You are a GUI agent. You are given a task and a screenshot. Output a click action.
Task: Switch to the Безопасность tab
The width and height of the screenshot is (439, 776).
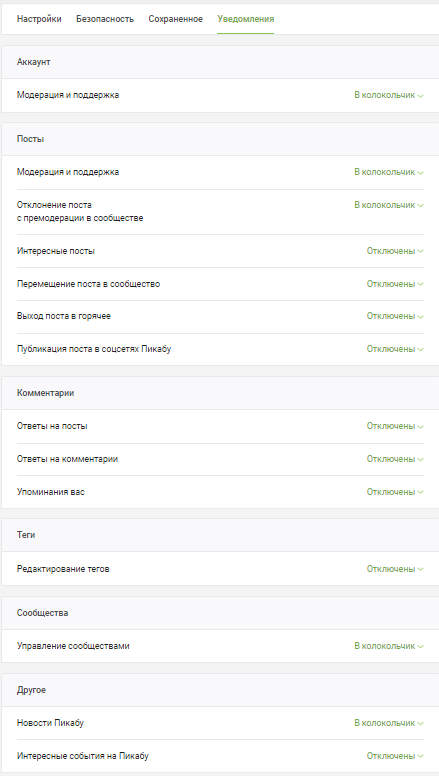105,19
